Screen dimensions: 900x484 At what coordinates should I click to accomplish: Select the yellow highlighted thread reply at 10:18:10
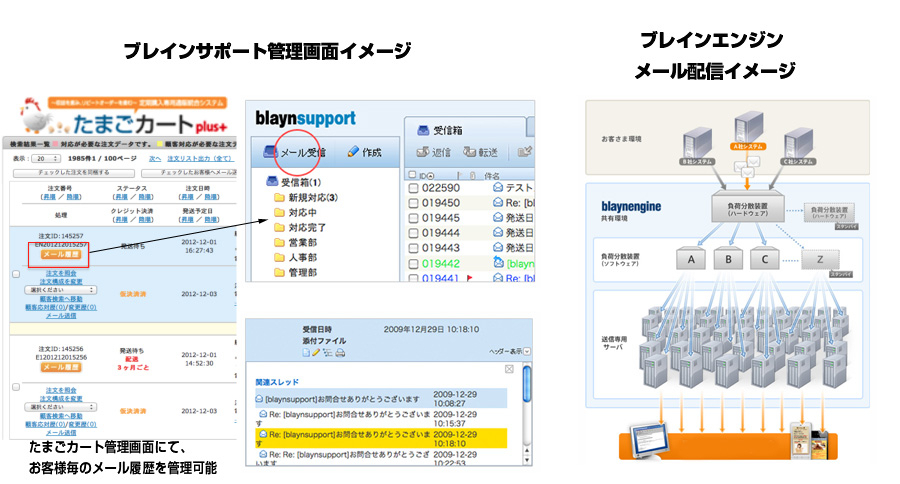(x=381, y=438)
